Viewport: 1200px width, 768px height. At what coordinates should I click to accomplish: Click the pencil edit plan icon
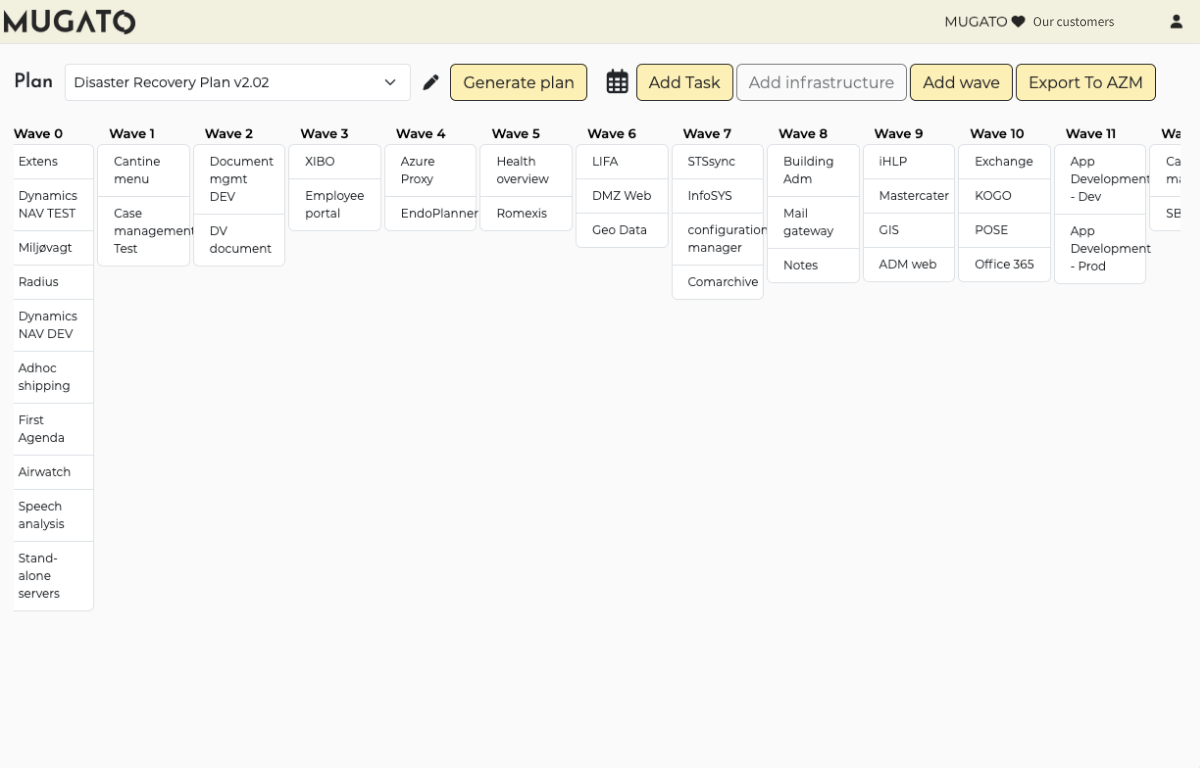[x=431, y=83]
